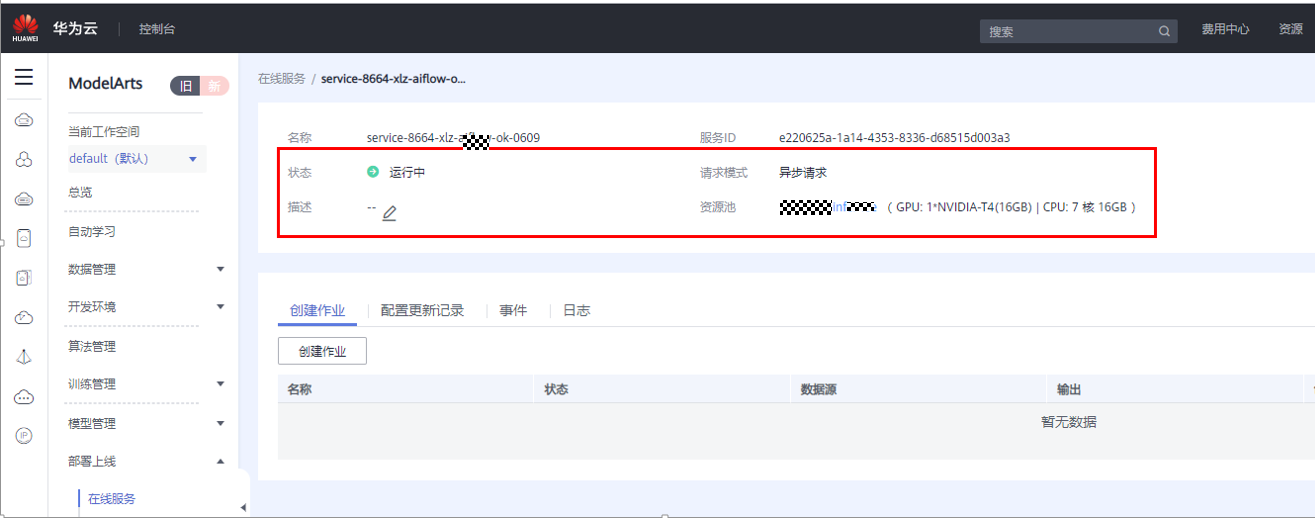Click the resource pool name link
This screenshot has width=1315, height=518.
tap(827, 207)
